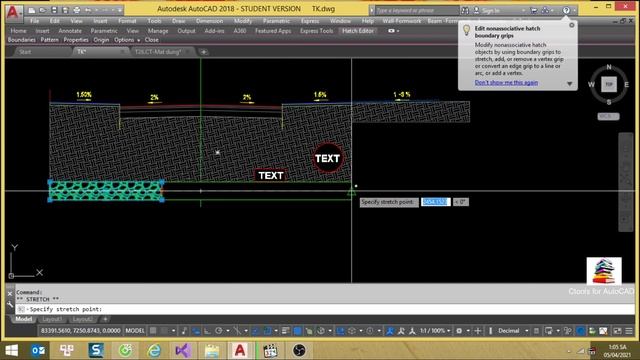Open the Wall-Formwork menu

pyautogui.click(x=402, y=21)
